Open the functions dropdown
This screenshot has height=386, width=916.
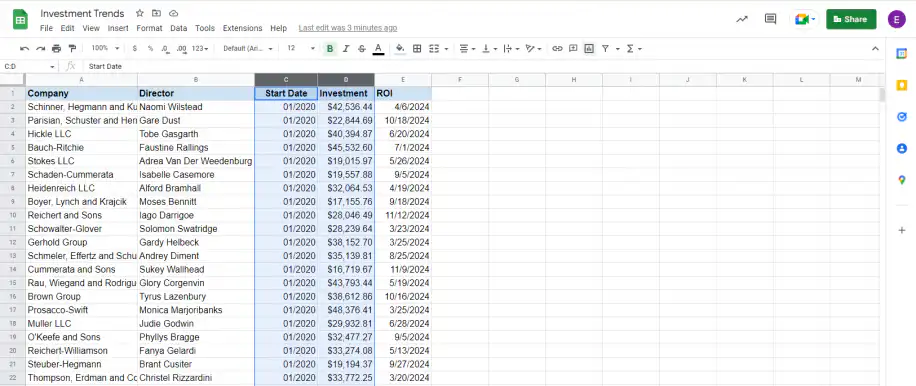(x=634, y=48)
